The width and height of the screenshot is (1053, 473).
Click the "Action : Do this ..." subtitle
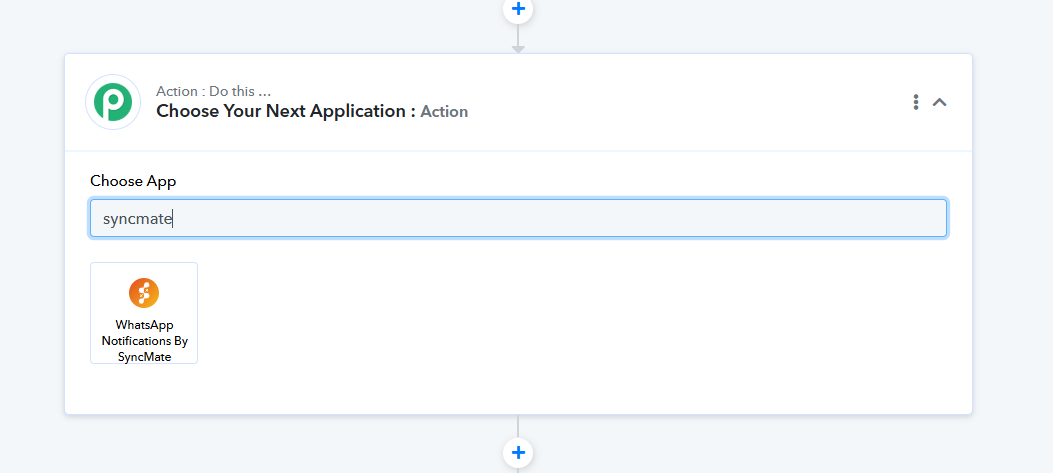pyautogui.click(x=213, y=92)
